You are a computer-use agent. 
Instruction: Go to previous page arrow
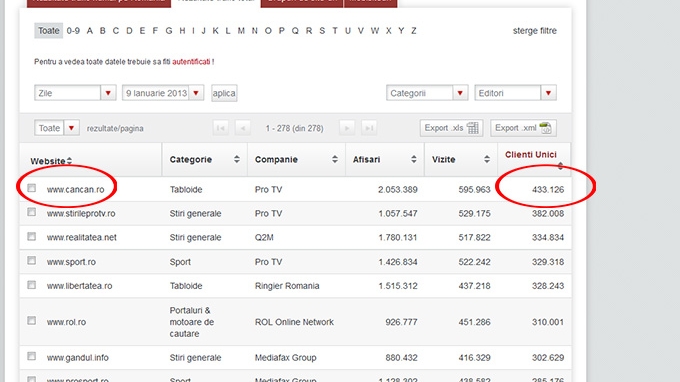243,128
